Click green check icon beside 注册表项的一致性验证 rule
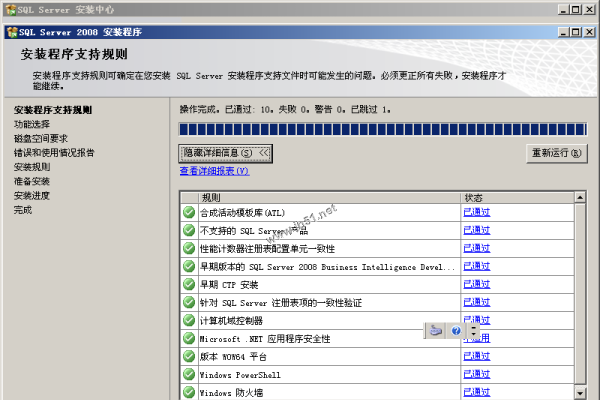600x400 pixels. click(x=189, y=302)
